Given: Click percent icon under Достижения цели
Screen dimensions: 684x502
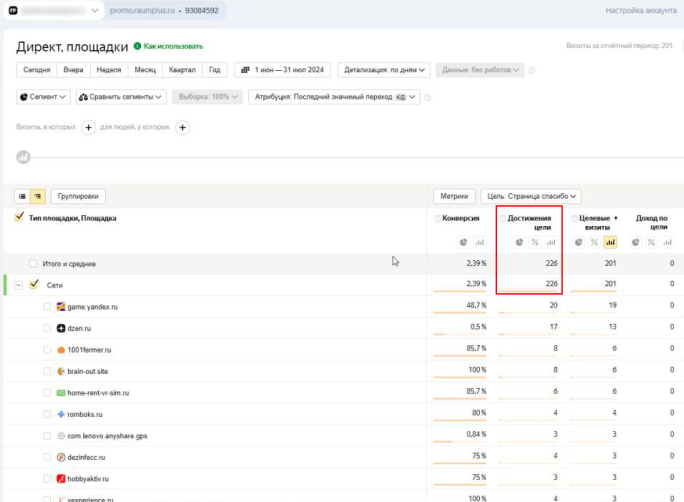Looking at the screenshot, I should [x=535, y=242].
